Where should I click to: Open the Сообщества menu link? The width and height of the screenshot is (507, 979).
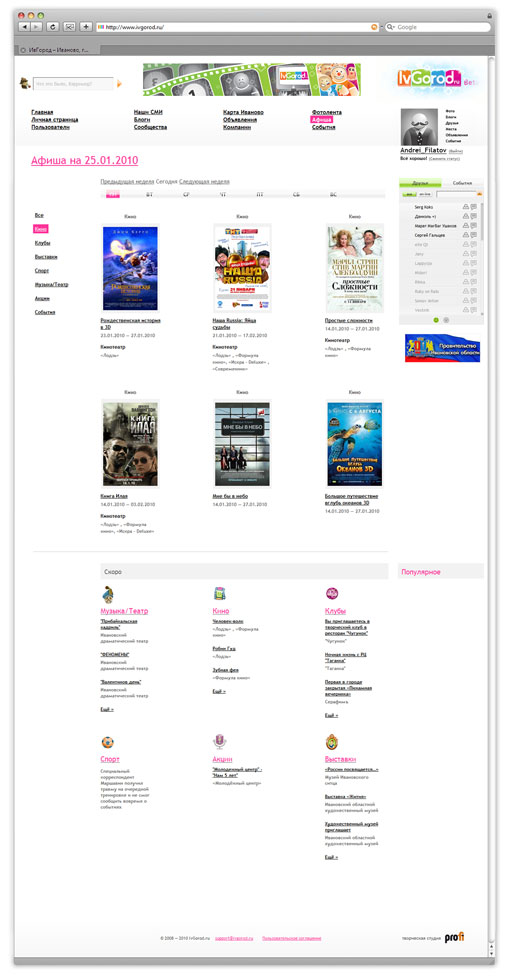150,127
